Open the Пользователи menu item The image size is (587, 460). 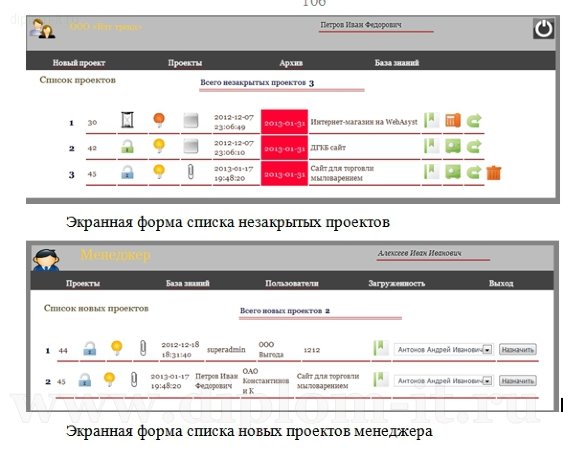pos(292,283)
